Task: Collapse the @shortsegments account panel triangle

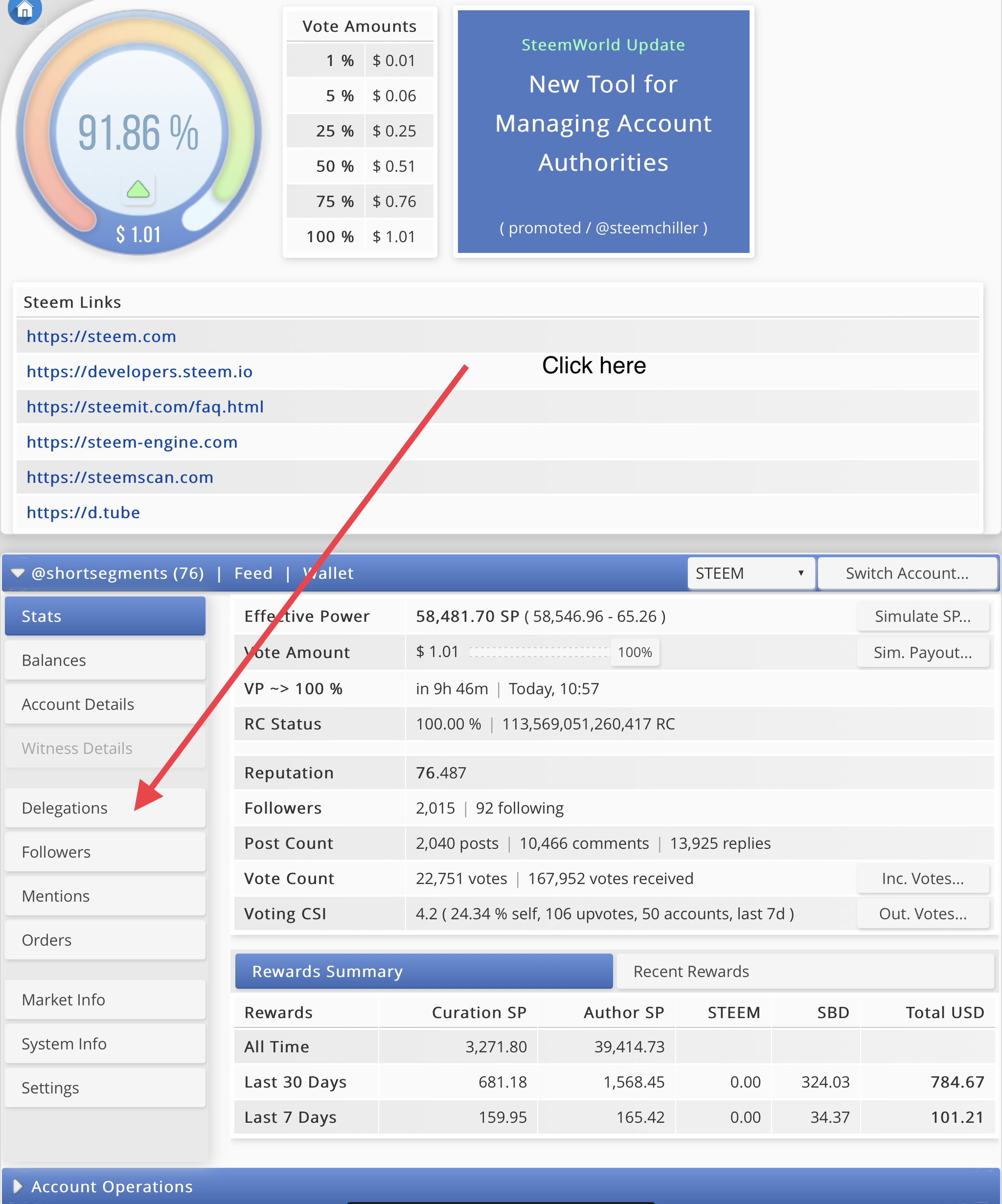Action: click(18, 573)
